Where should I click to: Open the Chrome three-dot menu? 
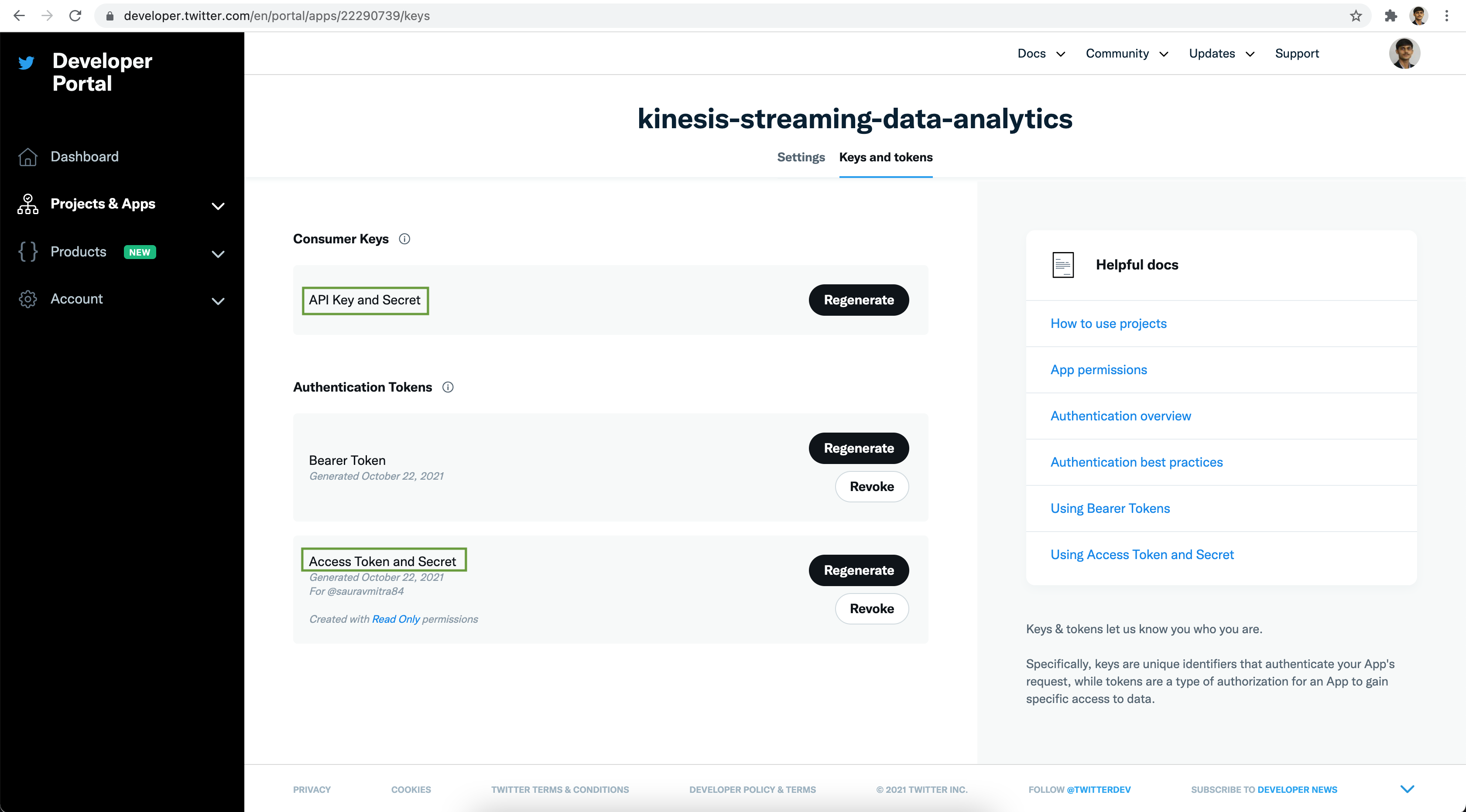pos(1447,16)
